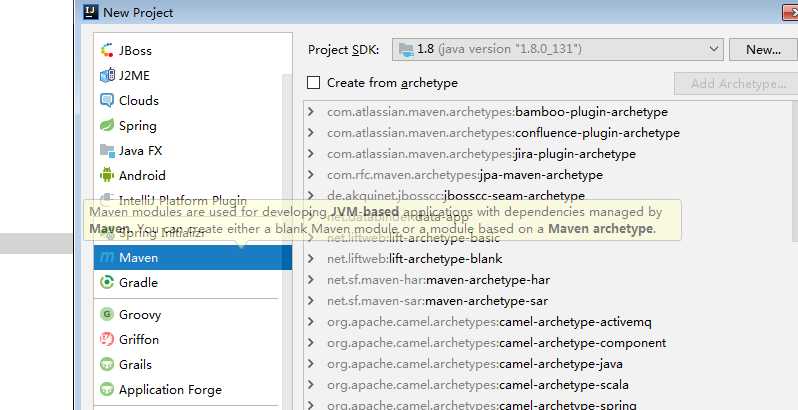Click the New... SDK button
Image resolution: width=798 pixels, height=410 pixels.
coord(763,49)
